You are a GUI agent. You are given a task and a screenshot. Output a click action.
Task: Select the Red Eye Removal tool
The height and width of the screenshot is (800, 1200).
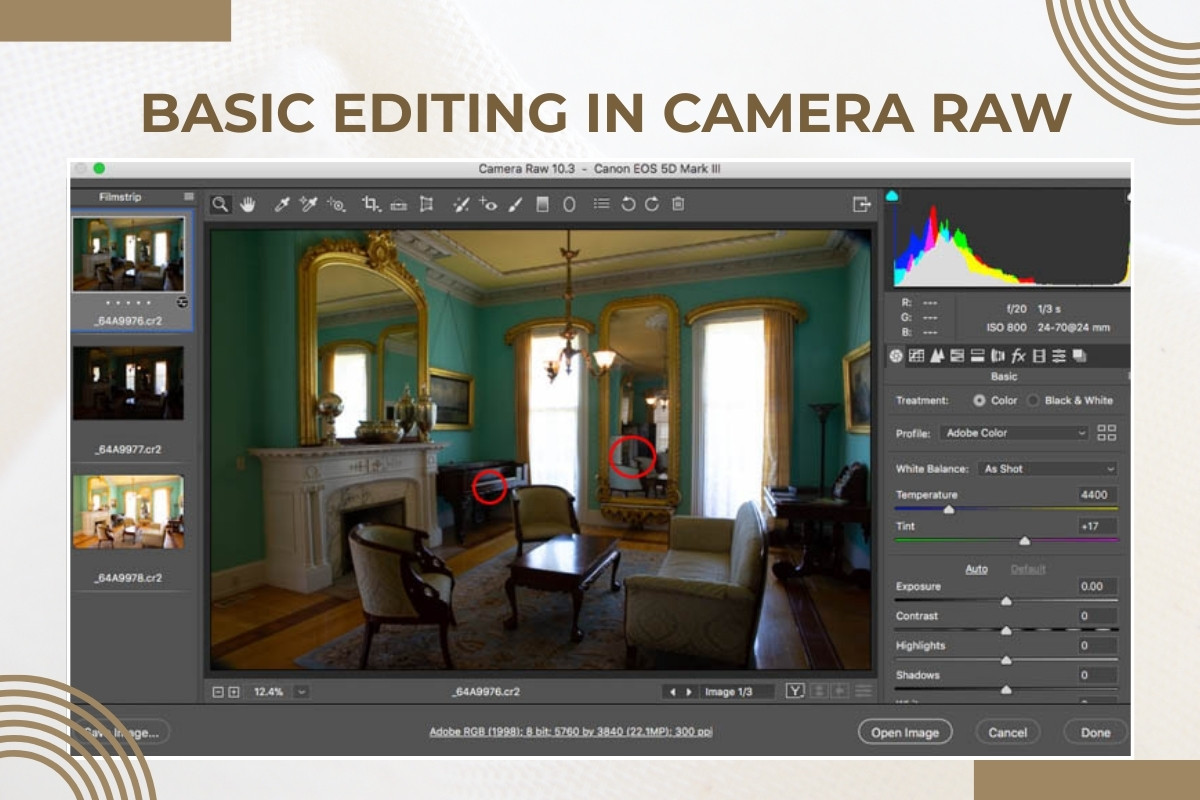tap(488, 204)
